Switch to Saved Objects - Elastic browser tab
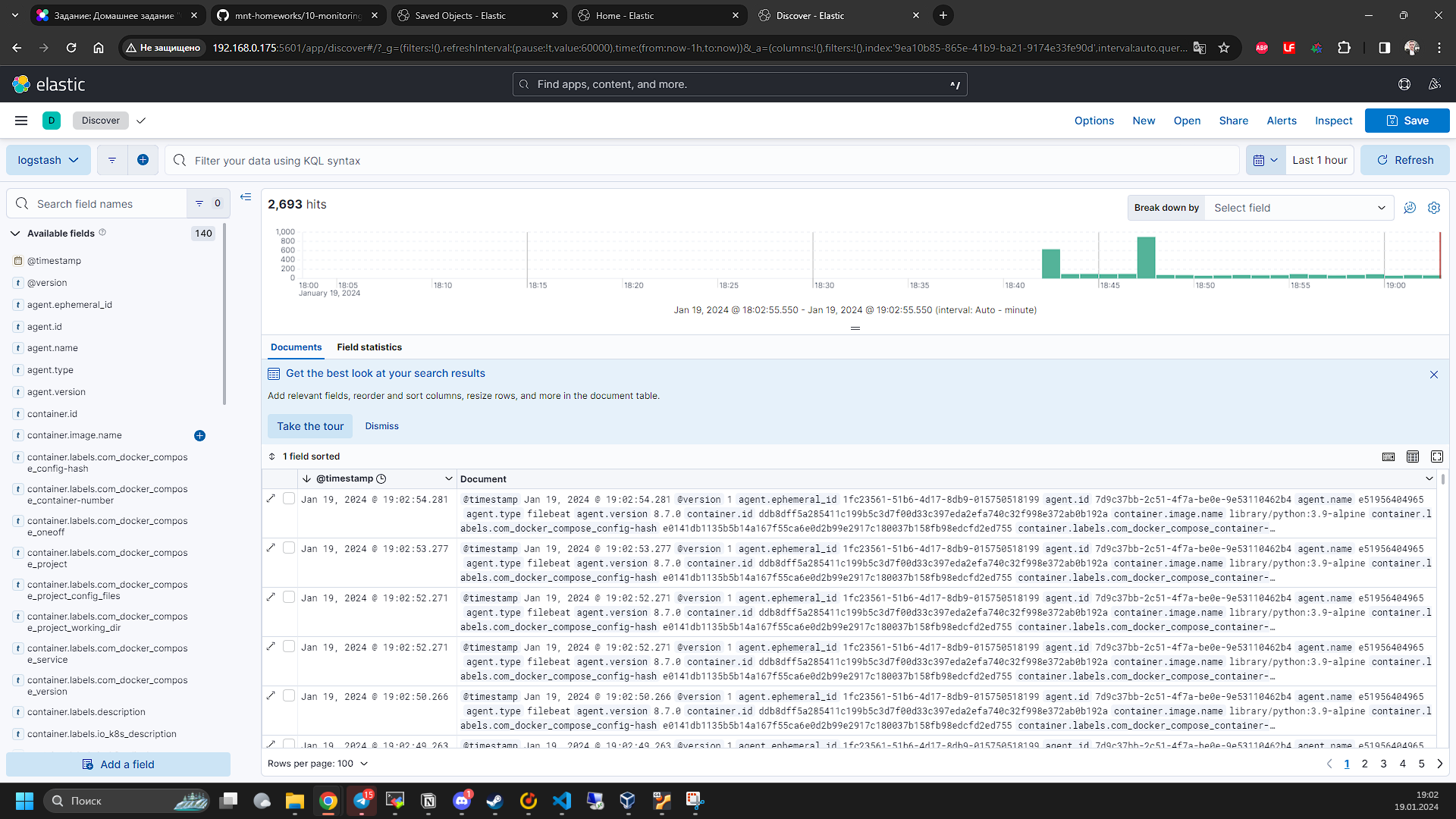The width and height of the screenshot is (1456, 819). click(x=478, y=15)
